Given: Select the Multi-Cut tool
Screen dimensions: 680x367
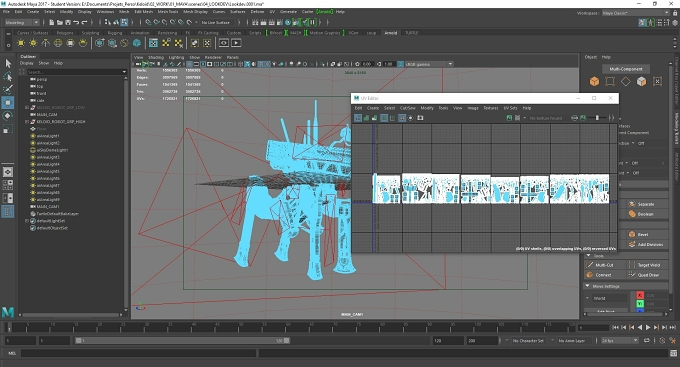Looking at the screenshot, I should pyautogui.click(x=604, y=265).
